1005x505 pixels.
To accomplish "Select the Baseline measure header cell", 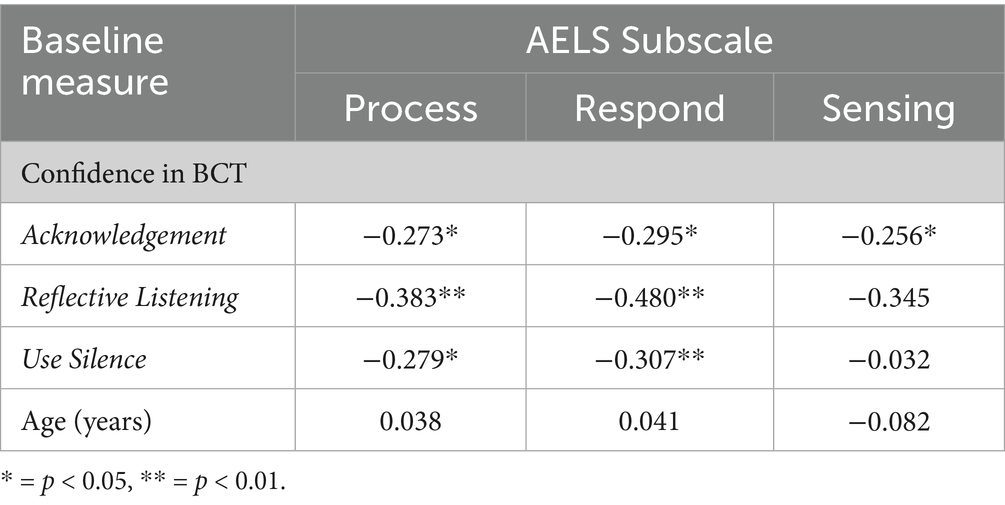I will click(x=148, y=73).
